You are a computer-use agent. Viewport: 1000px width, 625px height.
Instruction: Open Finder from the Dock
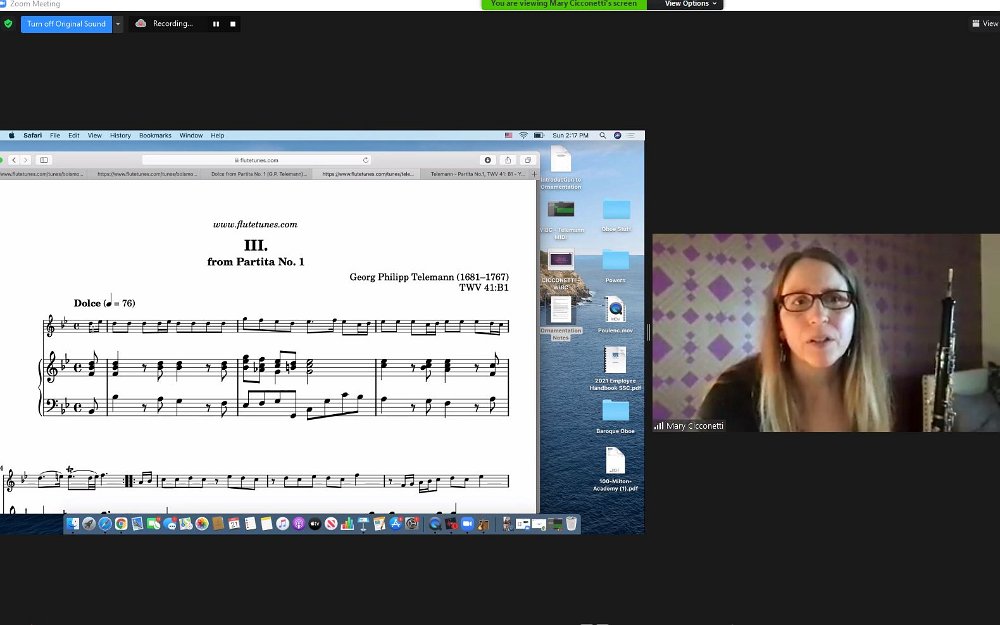pyautogui.click(x=73, y=524)
